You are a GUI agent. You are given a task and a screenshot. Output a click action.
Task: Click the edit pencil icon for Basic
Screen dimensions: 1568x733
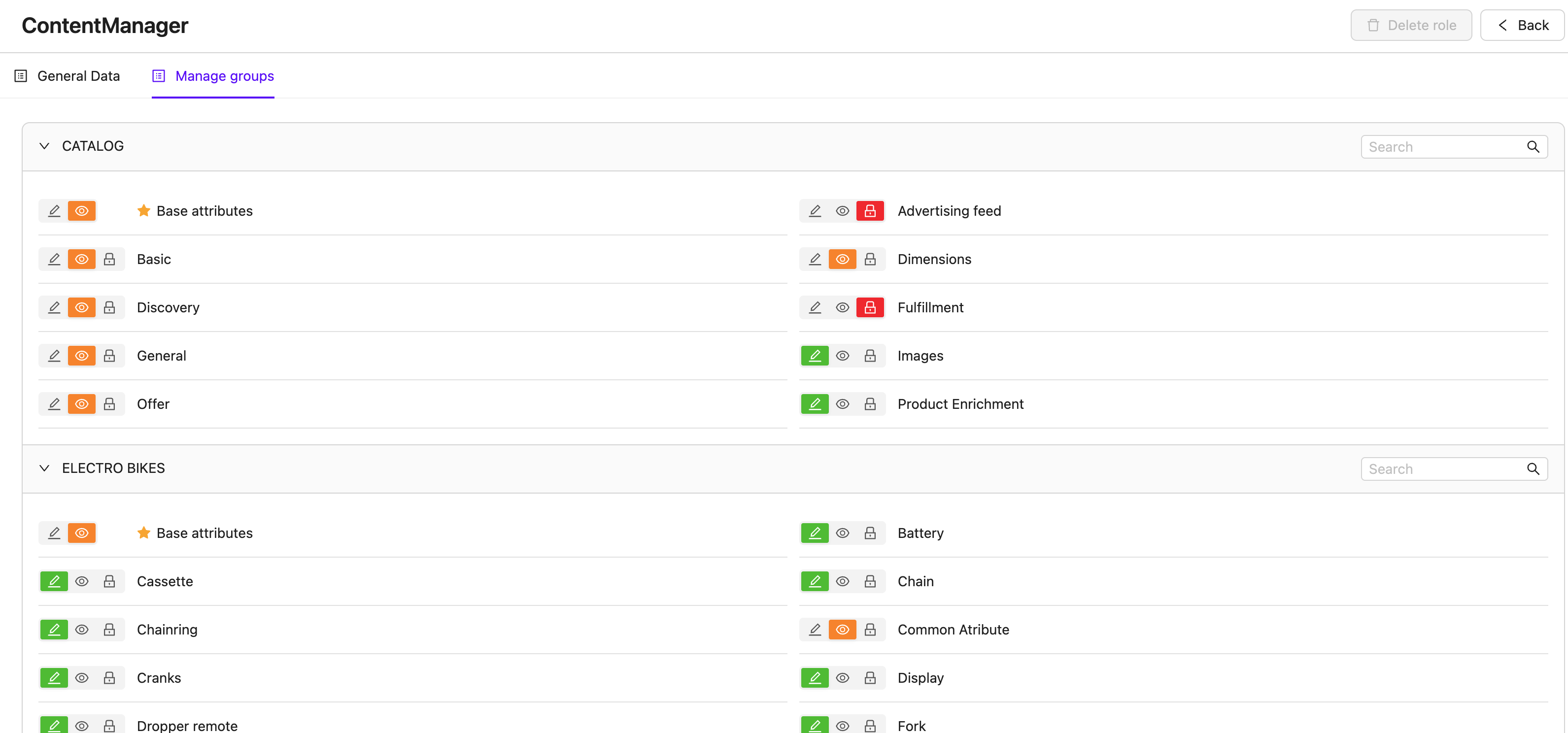[54, 259]
